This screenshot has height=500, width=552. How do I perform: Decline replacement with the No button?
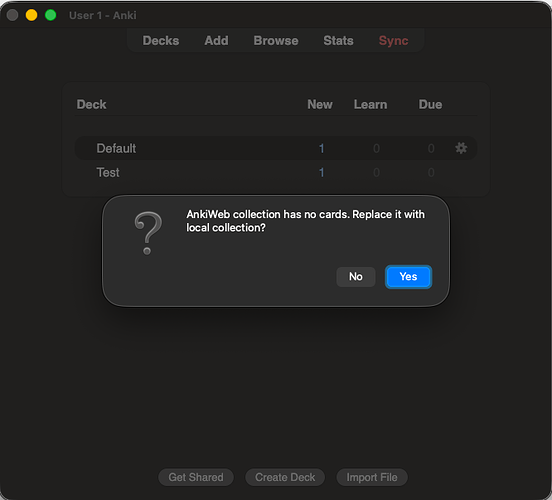356,276
